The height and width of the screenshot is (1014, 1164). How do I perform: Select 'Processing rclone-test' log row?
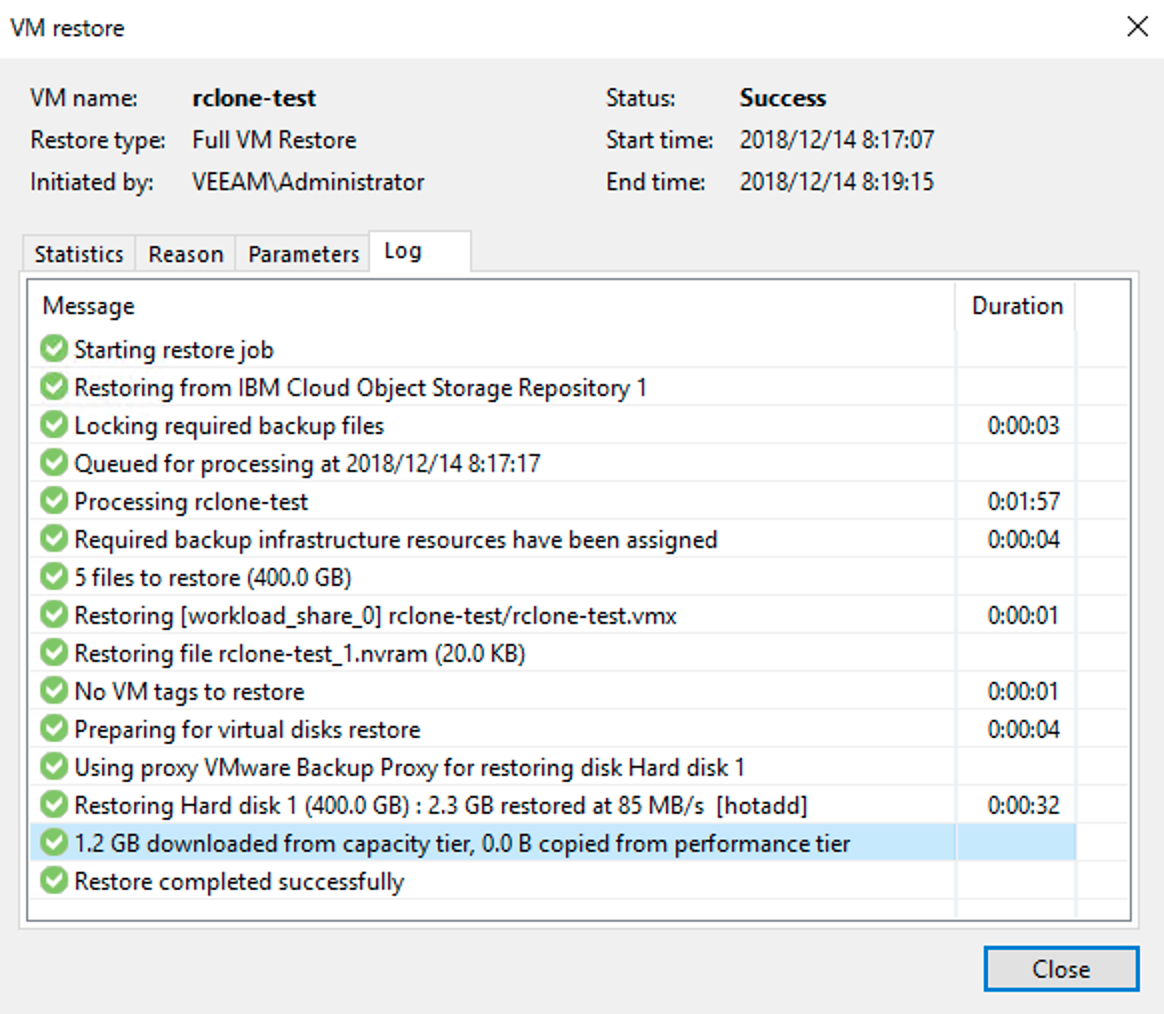click(x=552, y=501)
